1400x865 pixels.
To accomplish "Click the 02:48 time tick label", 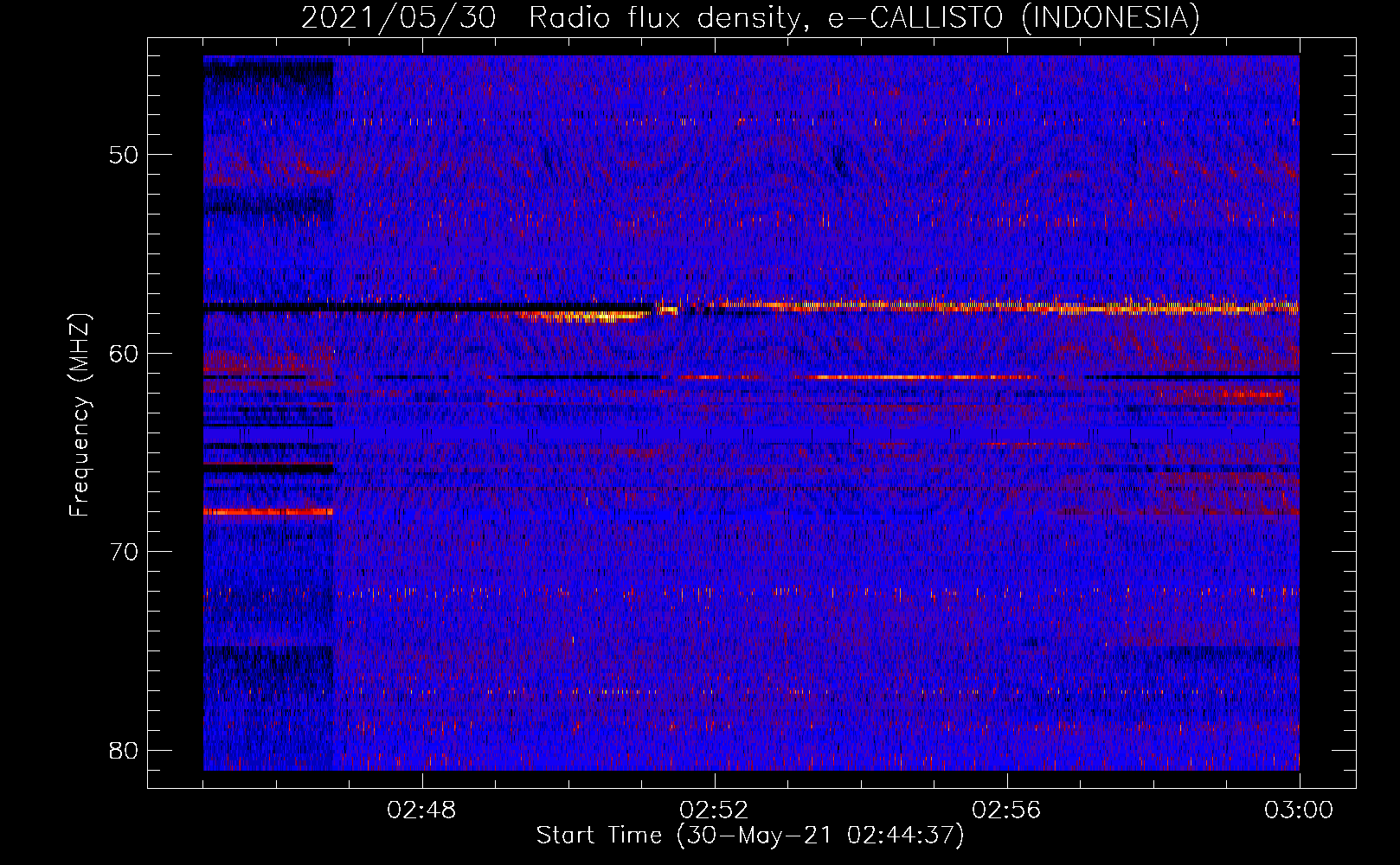I will 422,811.
